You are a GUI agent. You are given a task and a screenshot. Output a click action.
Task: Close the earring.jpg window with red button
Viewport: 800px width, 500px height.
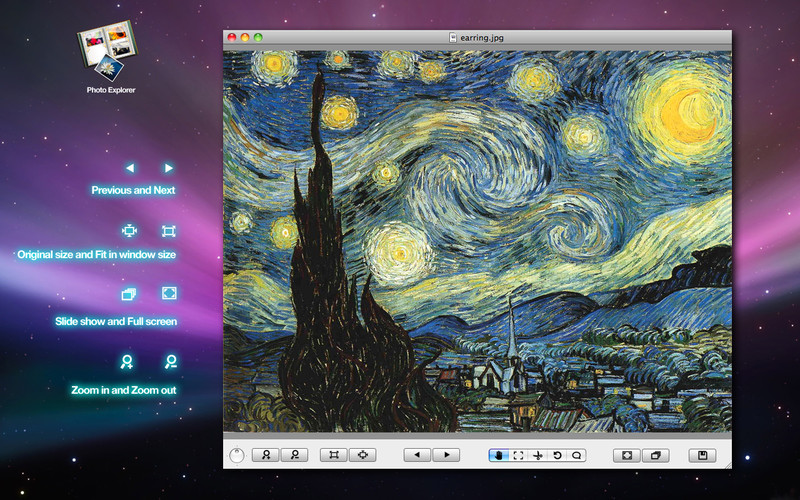point(232,37)
